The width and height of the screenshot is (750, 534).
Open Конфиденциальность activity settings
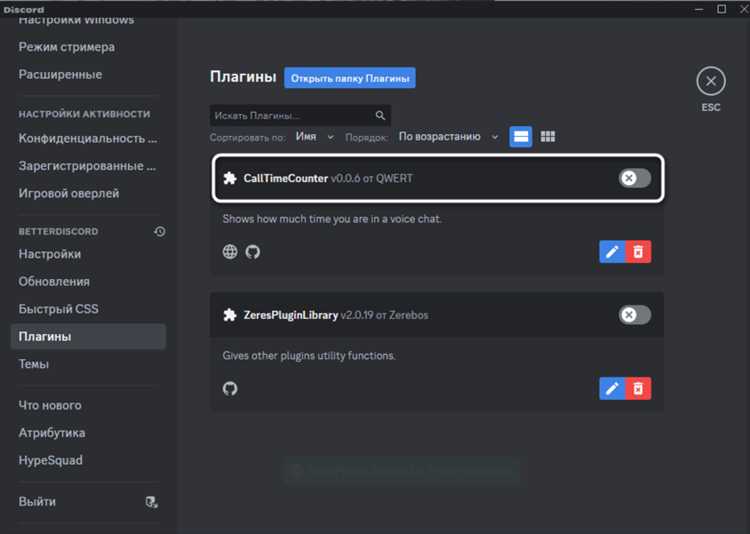(88, 138)
